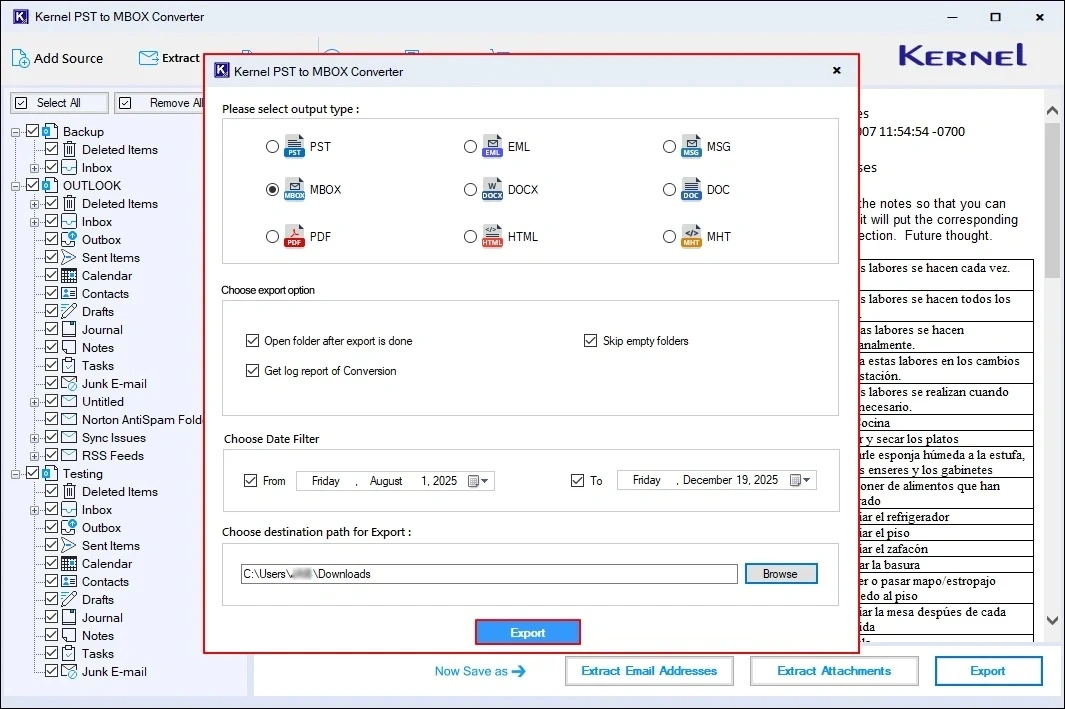Select the HTML output icon
Image resolution: width=1065 pixels, height=709 pixels.
pyautogui.click(x=491, y=236)
